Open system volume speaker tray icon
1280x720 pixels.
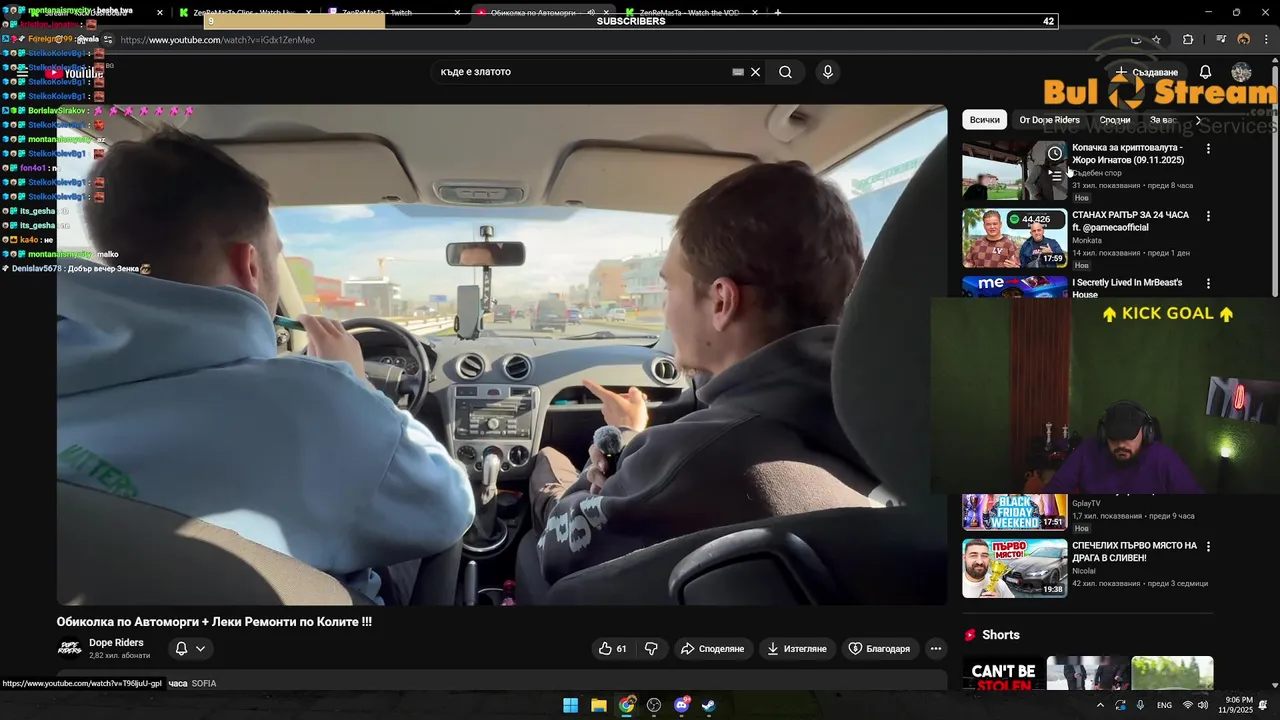[x=1203, y=705]
